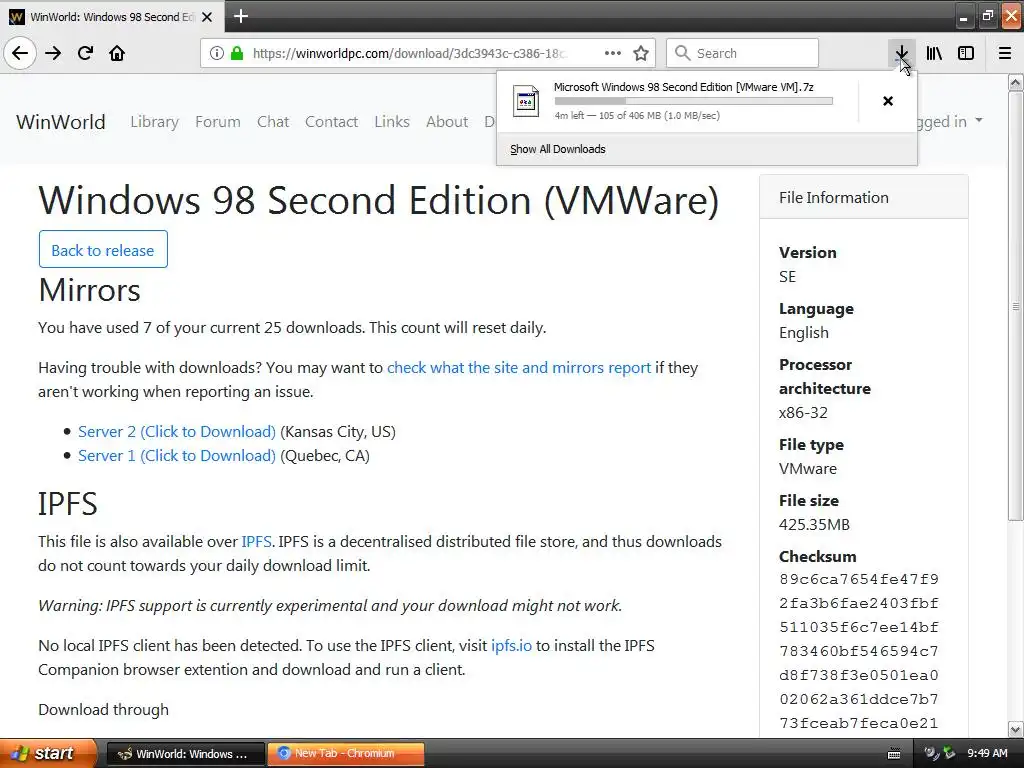Image resolution: width=1024 pixels, height=768 pixels.
Task: Click the Back to release button
Action: 103,249
